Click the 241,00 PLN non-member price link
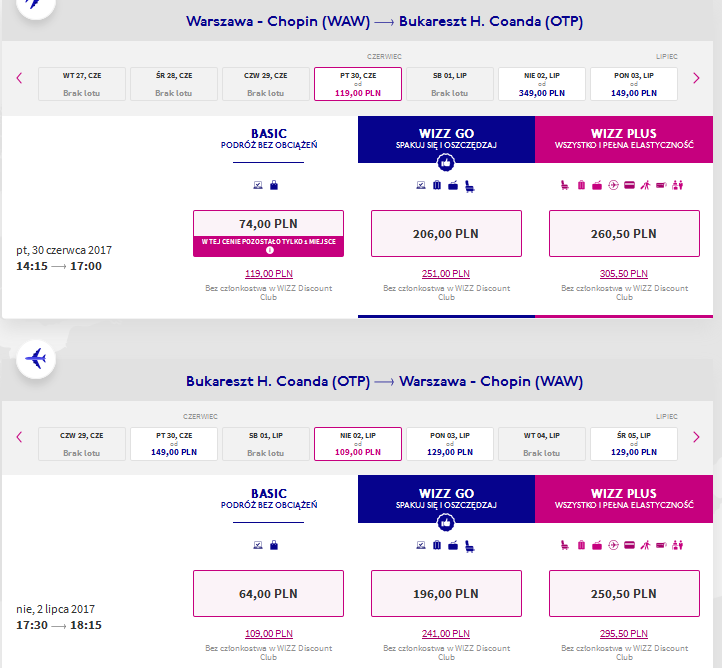Screen dimensions: 722x668 click(446, 633)
